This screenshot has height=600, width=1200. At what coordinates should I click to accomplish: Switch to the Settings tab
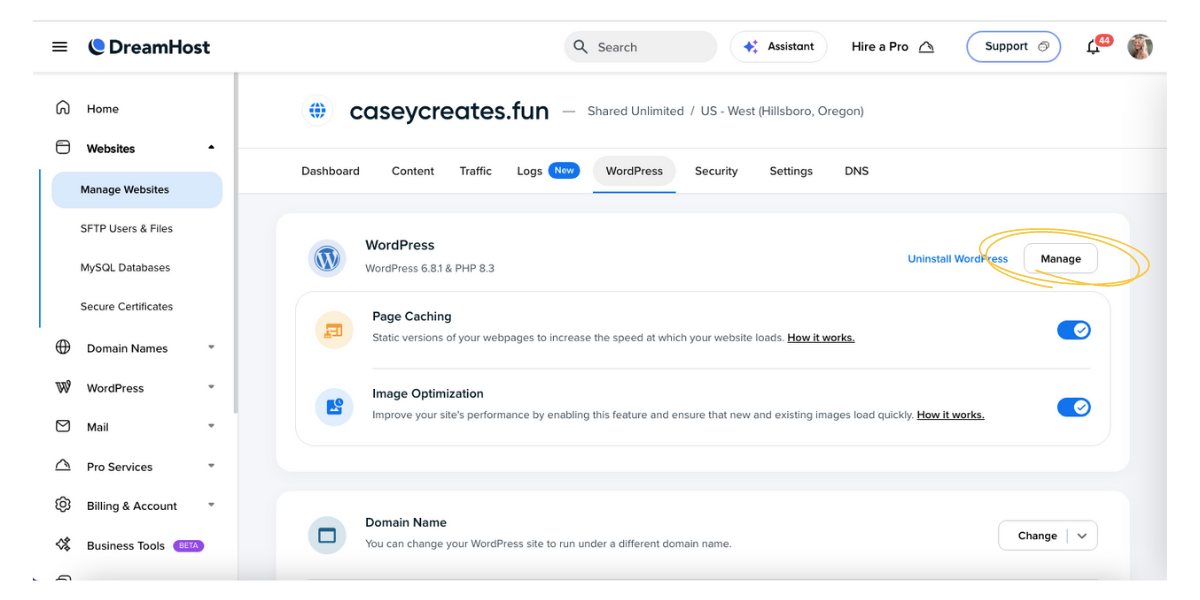[x=791, y=171]
